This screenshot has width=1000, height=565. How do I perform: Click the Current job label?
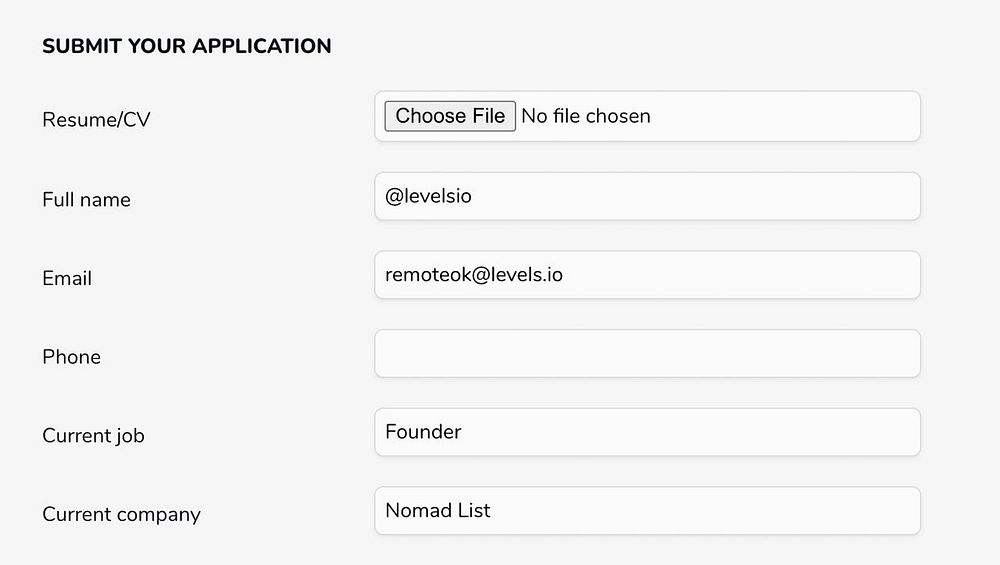93,436
